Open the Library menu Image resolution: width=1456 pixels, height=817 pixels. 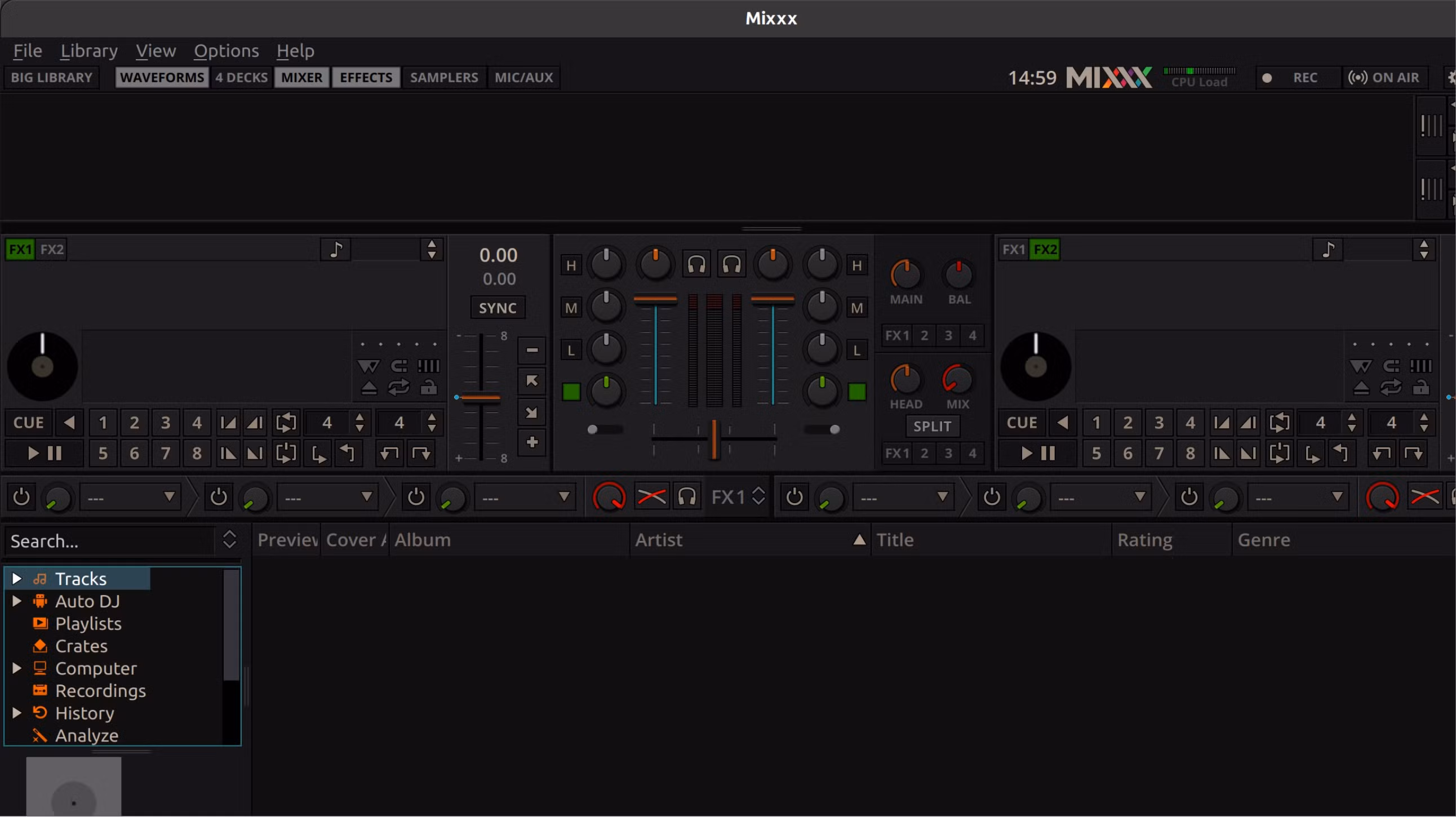click(x=89, y=51)
